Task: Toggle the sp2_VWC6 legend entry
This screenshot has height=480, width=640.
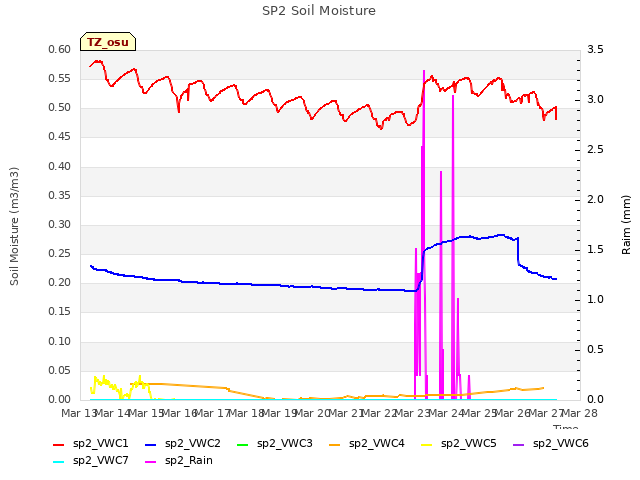Action: [x=551, y=444]
